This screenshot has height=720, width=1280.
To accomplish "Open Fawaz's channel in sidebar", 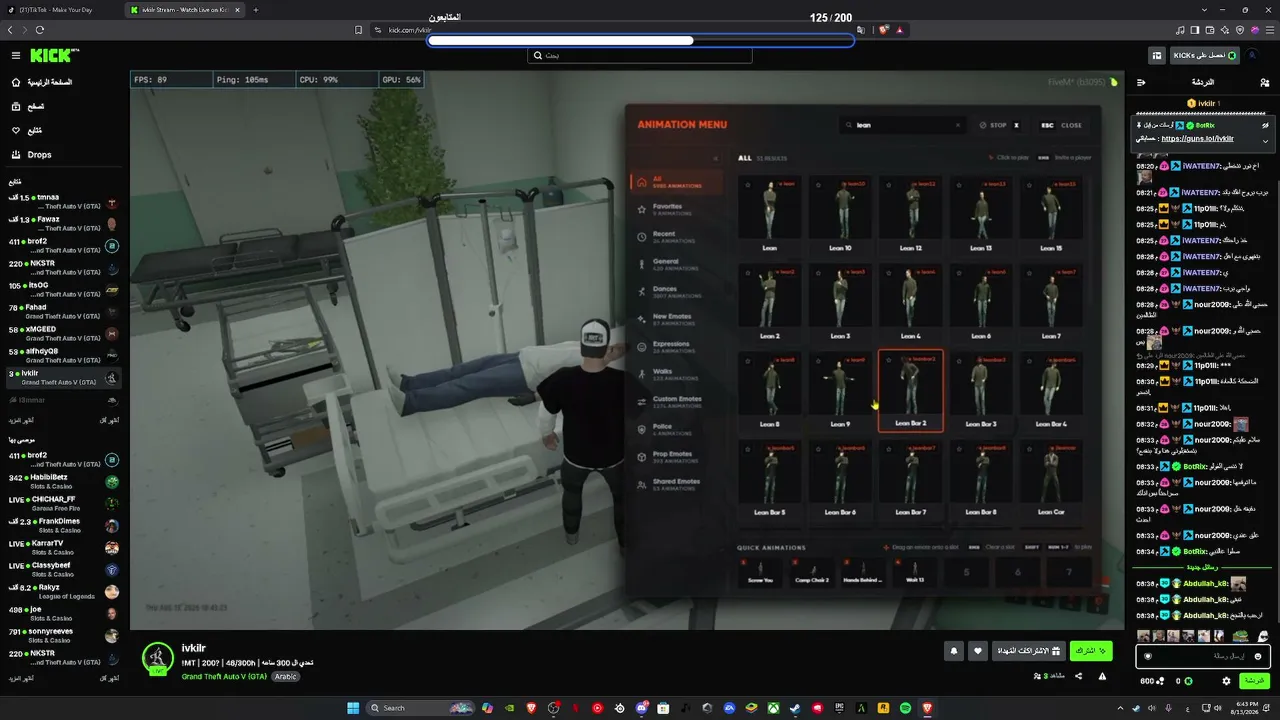I will (62, 223).
